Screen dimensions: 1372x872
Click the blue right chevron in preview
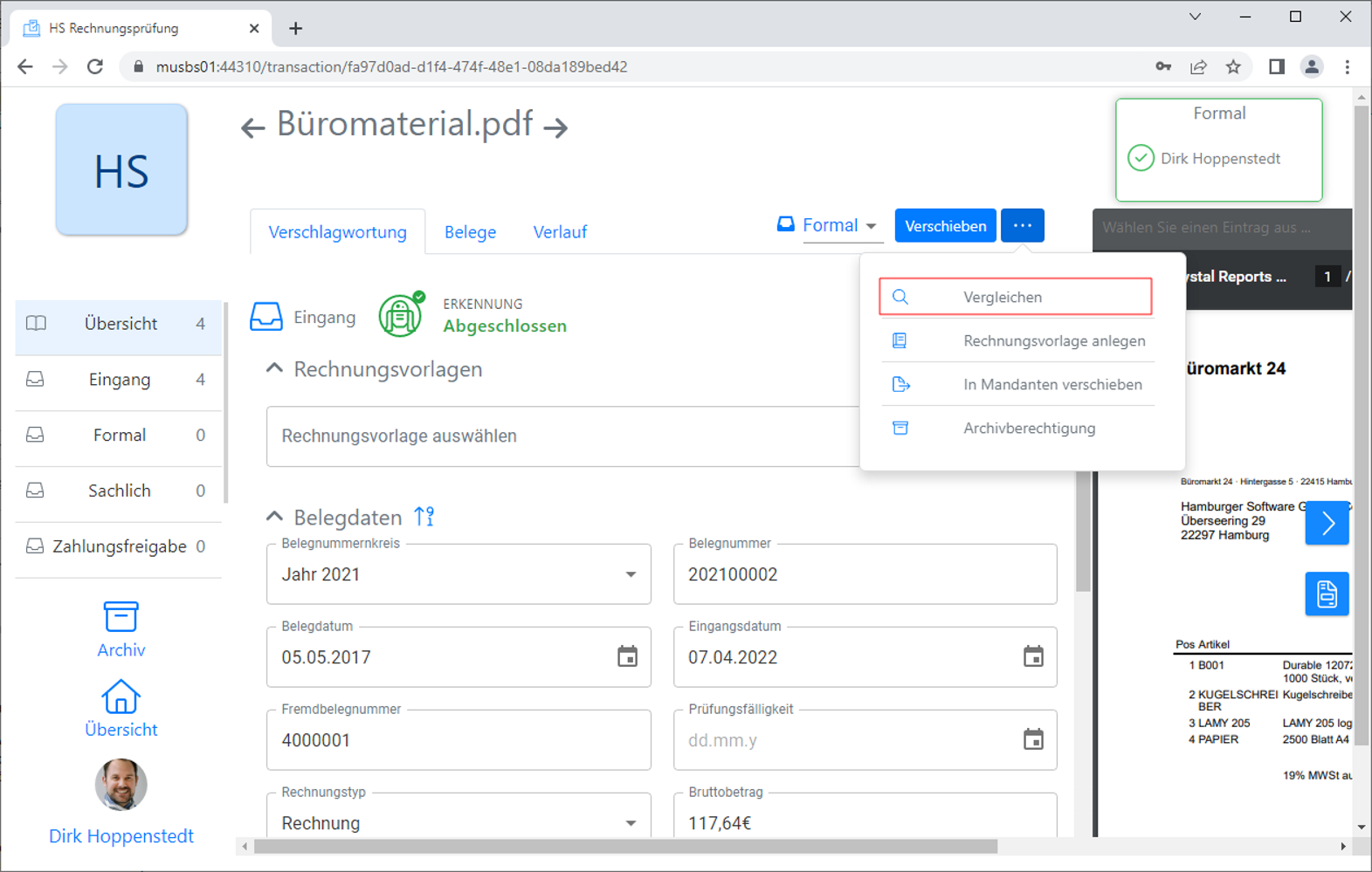click(1327, 523)
